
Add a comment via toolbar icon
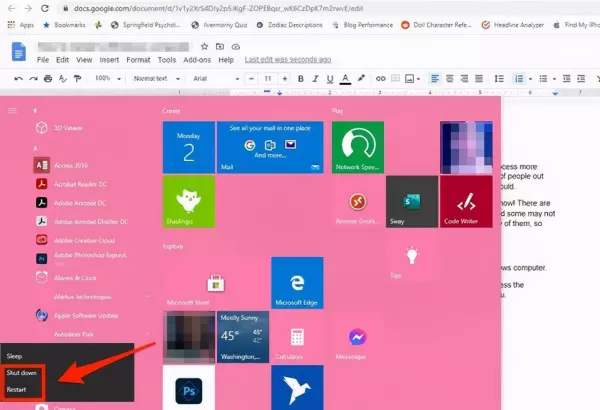395,78
